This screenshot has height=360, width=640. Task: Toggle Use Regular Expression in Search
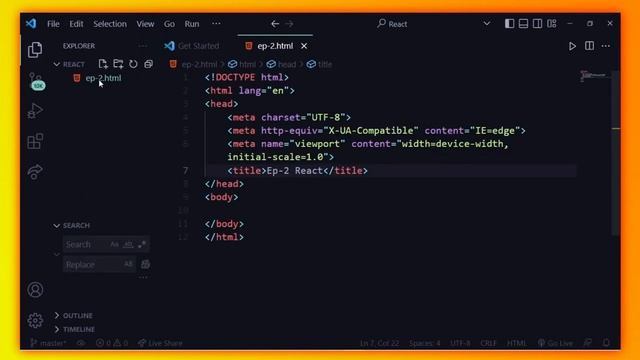coord(142,244)
